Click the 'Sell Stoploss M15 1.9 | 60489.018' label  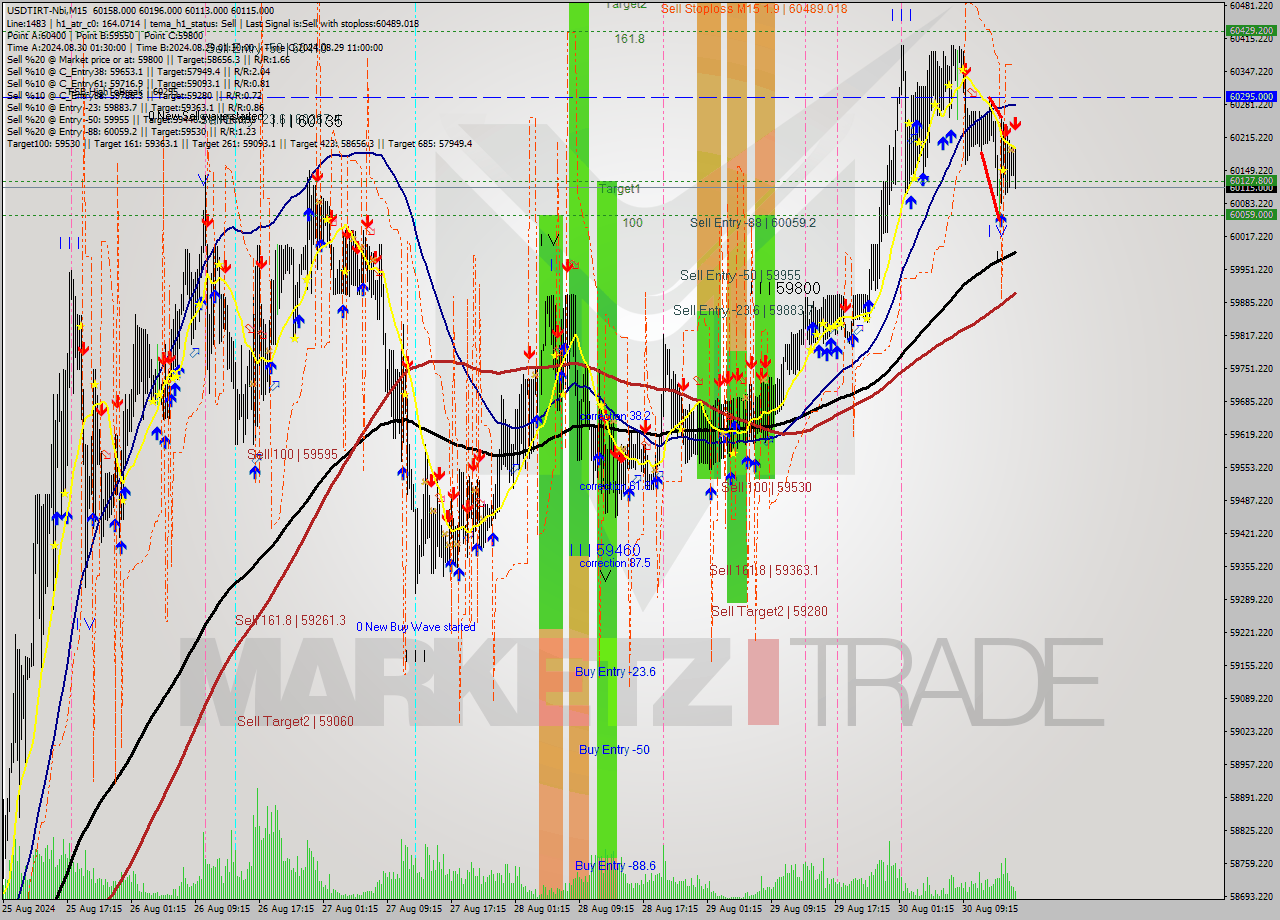pos(753,8)
